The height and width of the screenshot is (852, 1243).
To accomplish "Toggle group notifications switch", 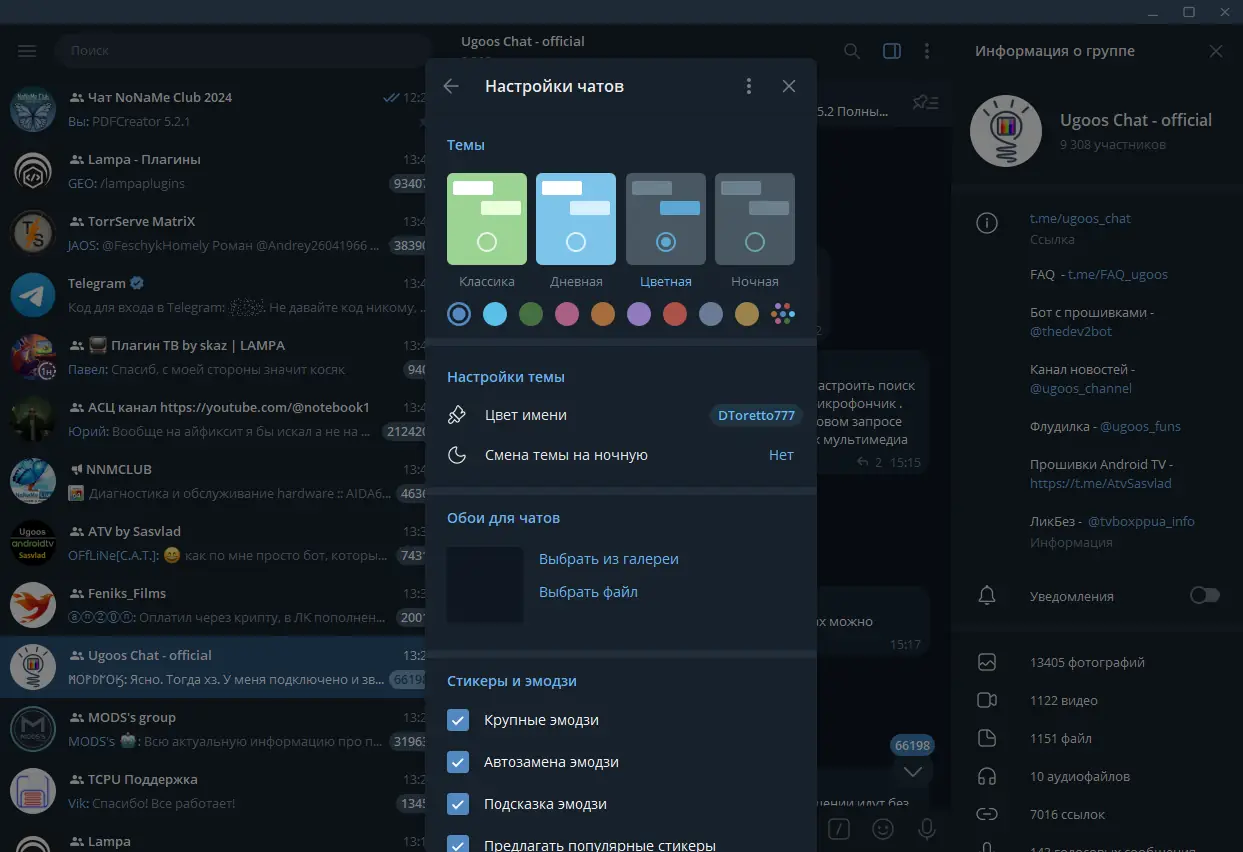I will click(1205, 596).
